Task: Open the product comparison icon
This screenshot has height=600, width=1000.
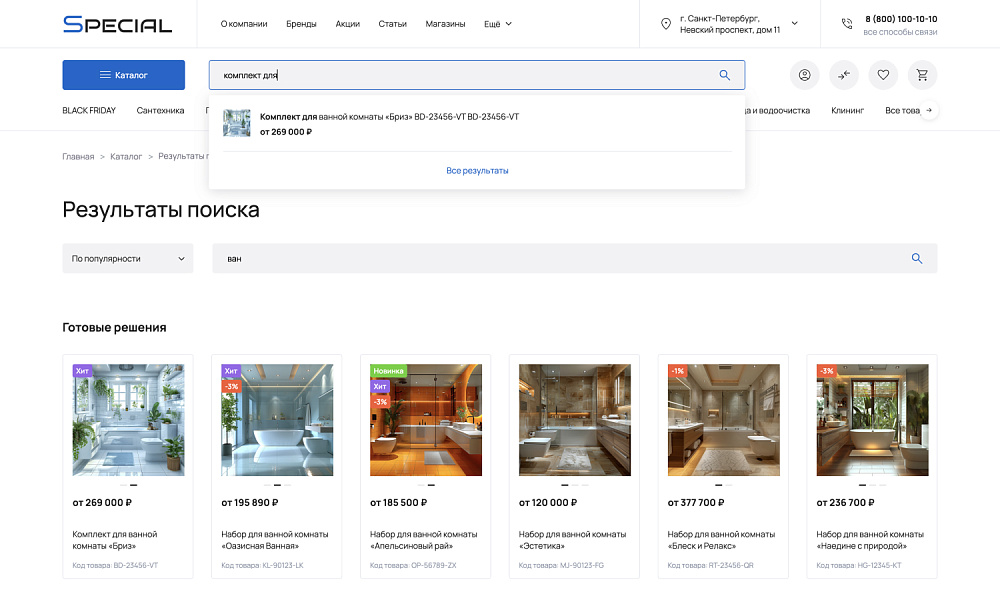Action: pyautogui.click(x=843, y=75)
